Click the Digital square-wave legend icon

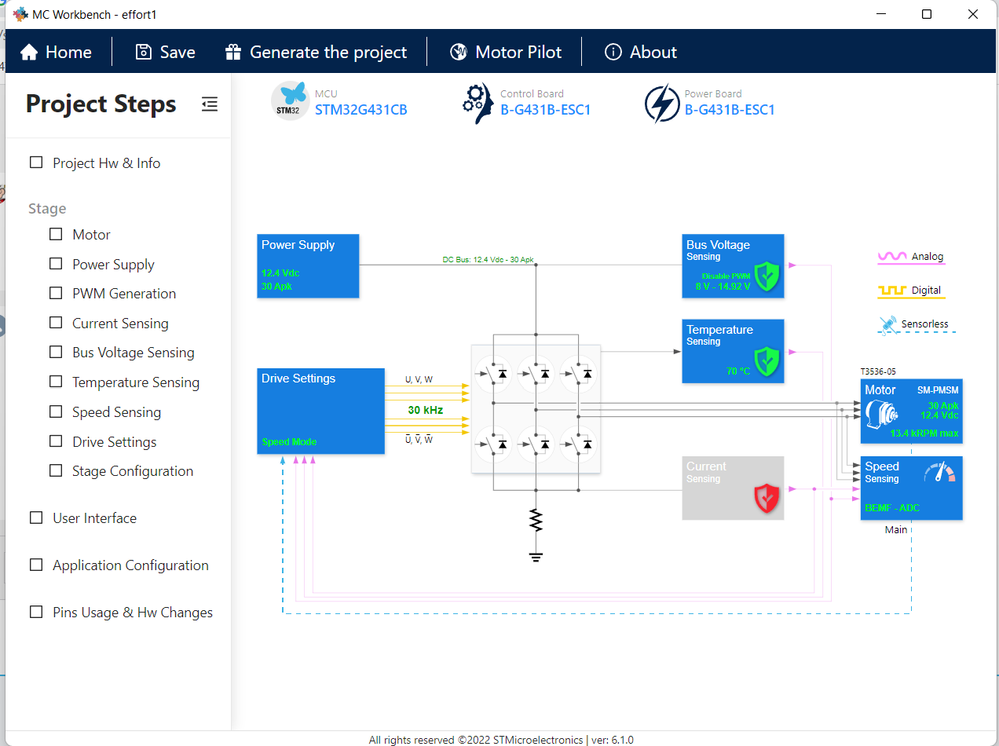pos(892,291)
